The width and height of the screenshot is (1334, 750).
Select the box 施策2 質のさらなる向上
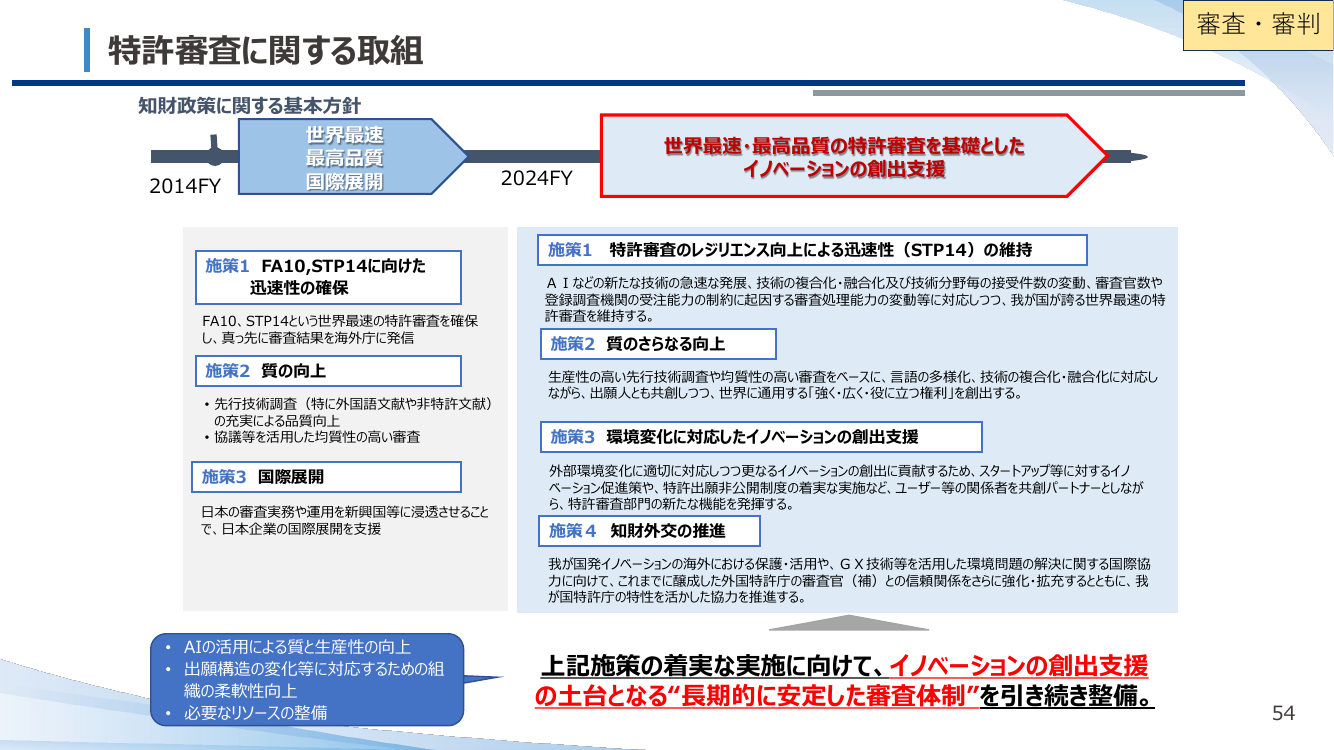(x=660, y=344)
